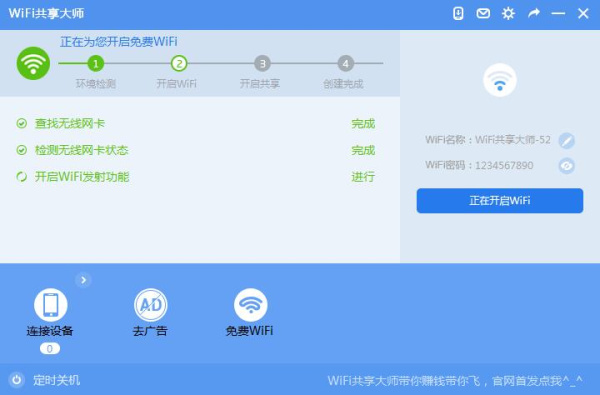Open 免费WiFi icon
This screenshot has width=600, height=395.
[x=250, y=305]
